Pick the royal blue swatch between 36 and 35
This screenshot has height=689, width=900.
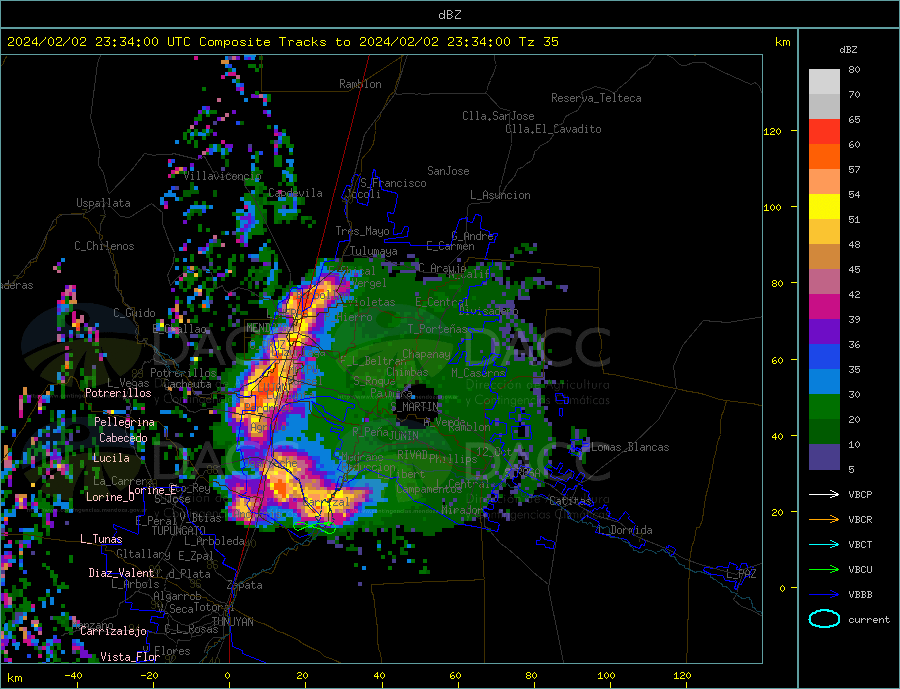pyautogui.click(x=824, y=357)
